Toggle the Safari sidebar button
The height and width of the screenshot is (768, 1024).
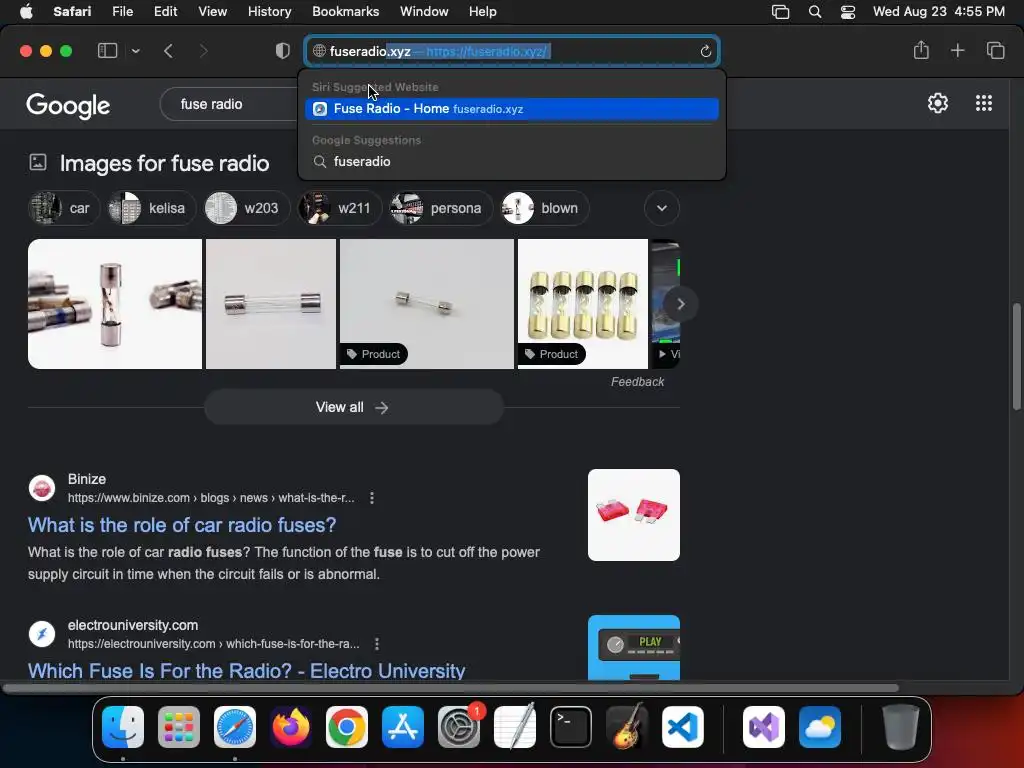tap(107, 51)
